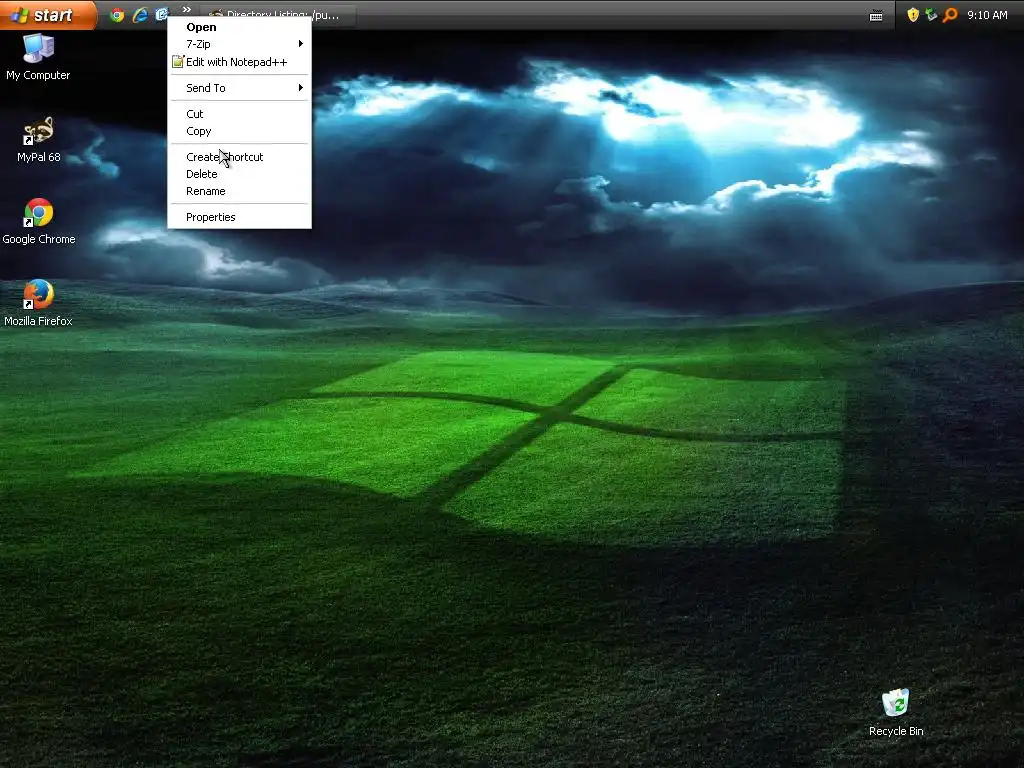
Task: Choose Edit with Notepad++
Action: (x=239, y=62)
